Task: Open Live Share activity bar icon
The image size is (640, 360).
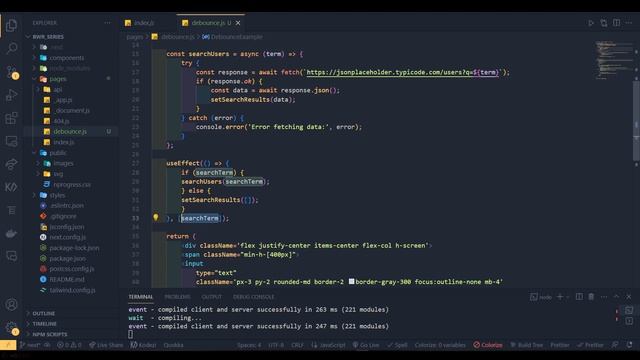Action: (11, 164)
